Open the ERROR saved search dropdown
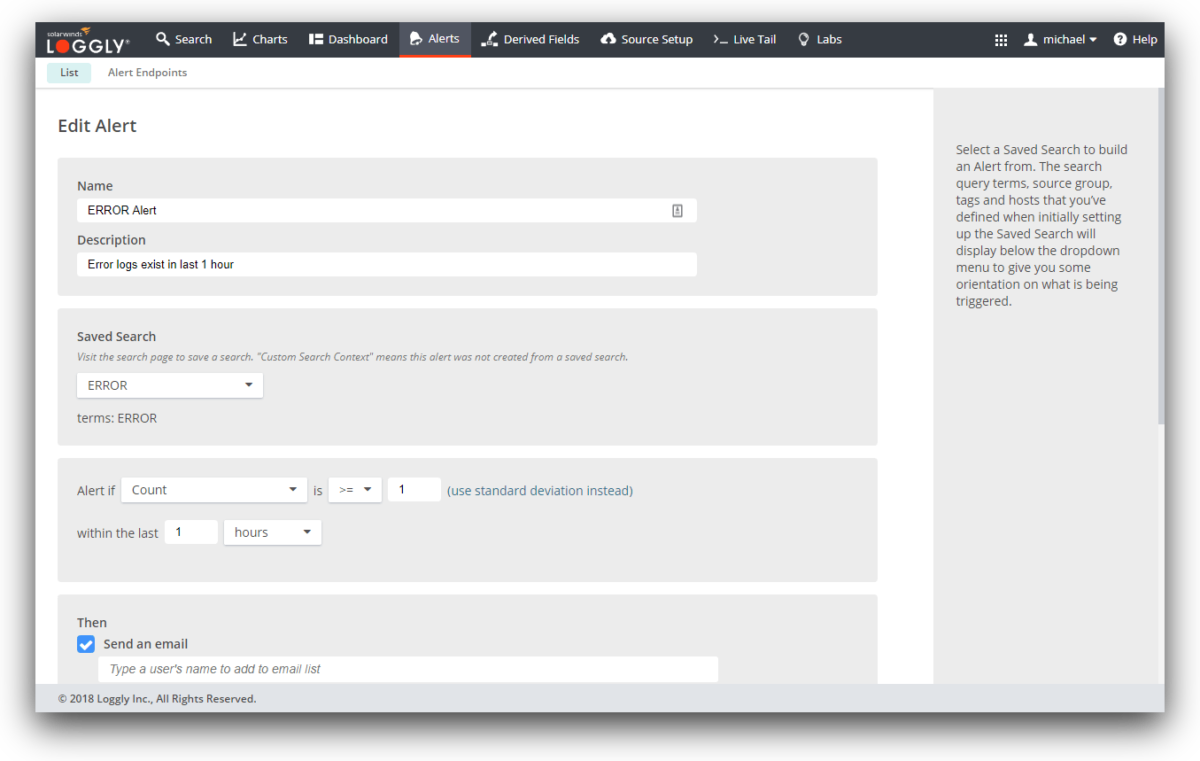The height and width of the screenshot is (761, 1200). pyautogui.click(x=168, y=385)
